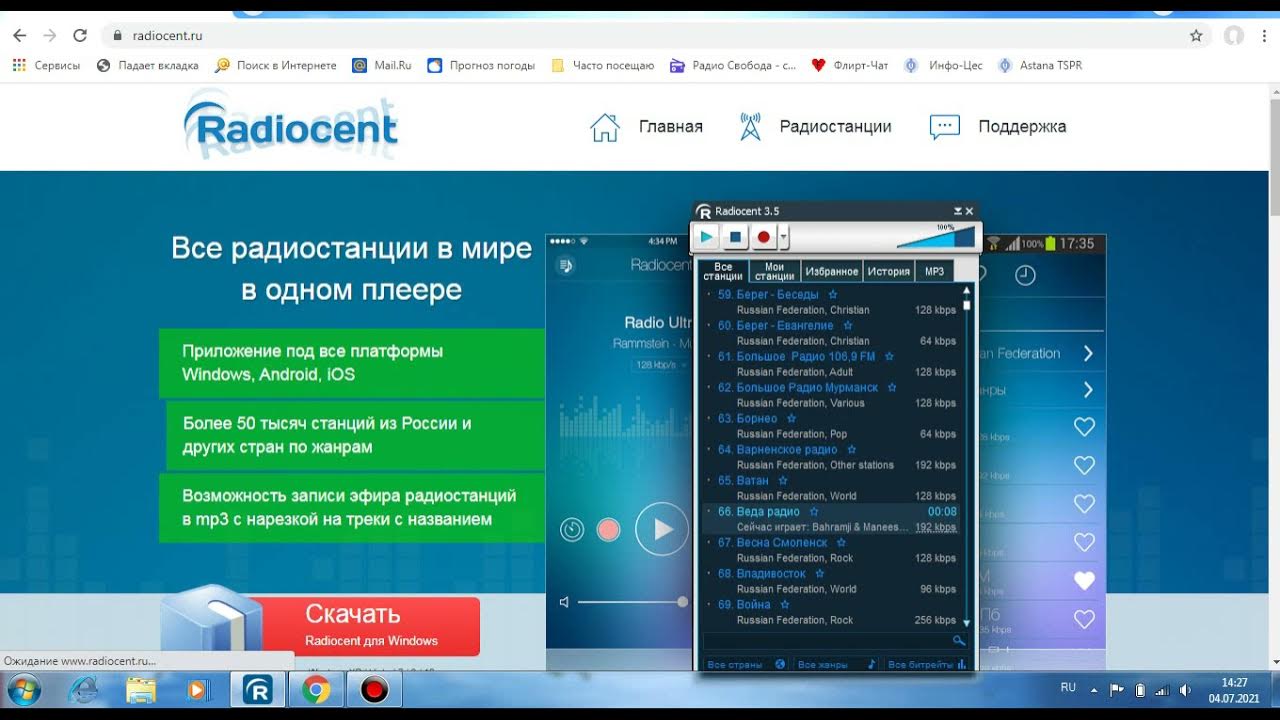Open Поддержка page in site navigation
The width and height of the screenshot is (1280, 720).
pos(998,127)
